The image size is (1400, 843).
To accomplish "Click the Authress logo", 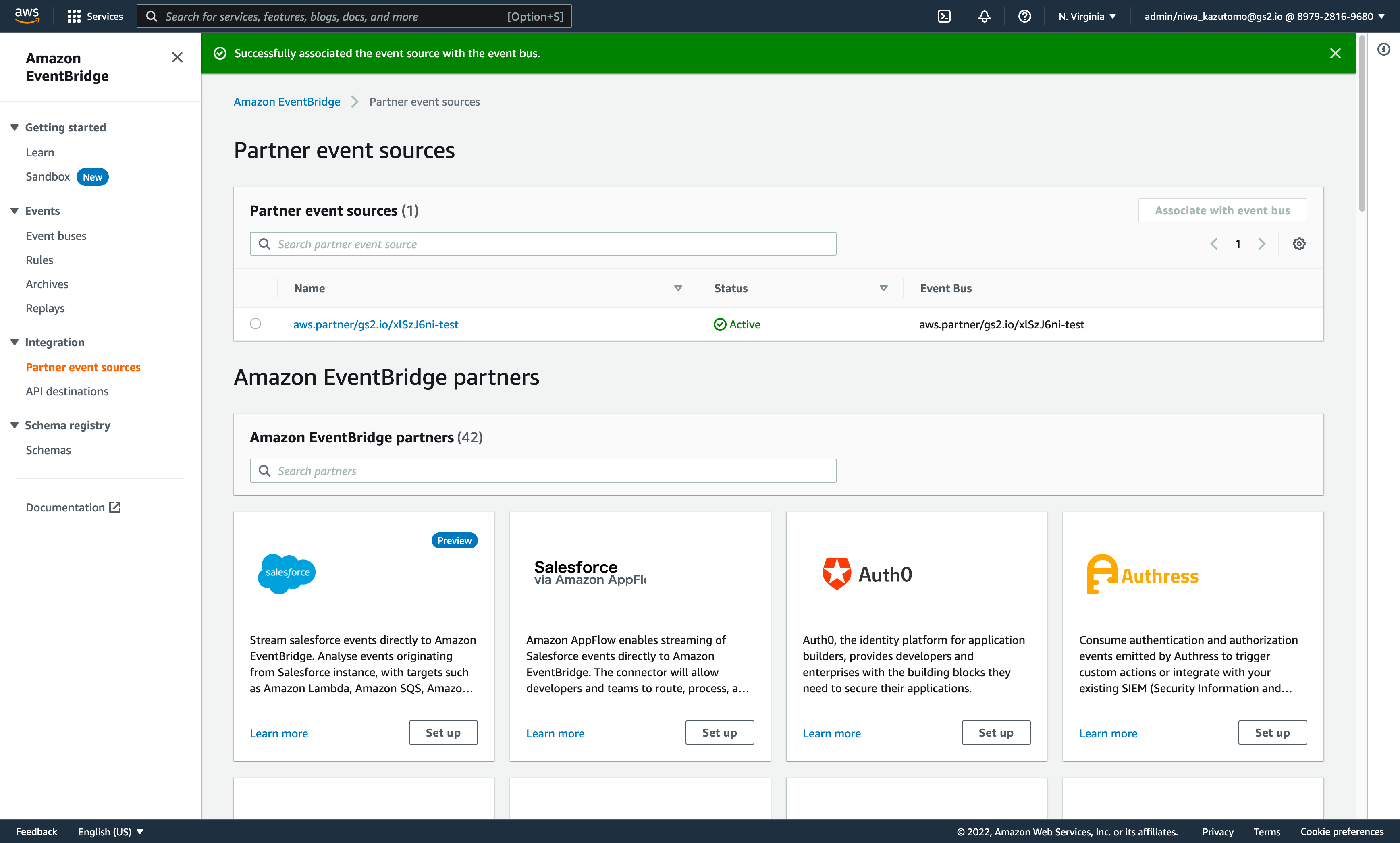I will coord(1142,574).
